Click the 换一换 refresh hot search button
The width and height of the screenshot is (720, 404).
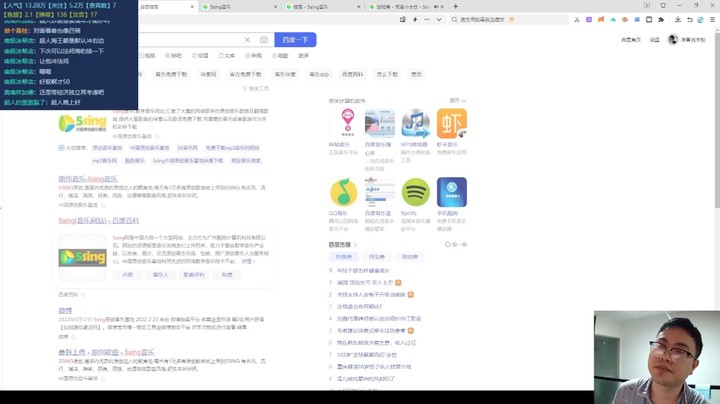click(x=456, y=245)
